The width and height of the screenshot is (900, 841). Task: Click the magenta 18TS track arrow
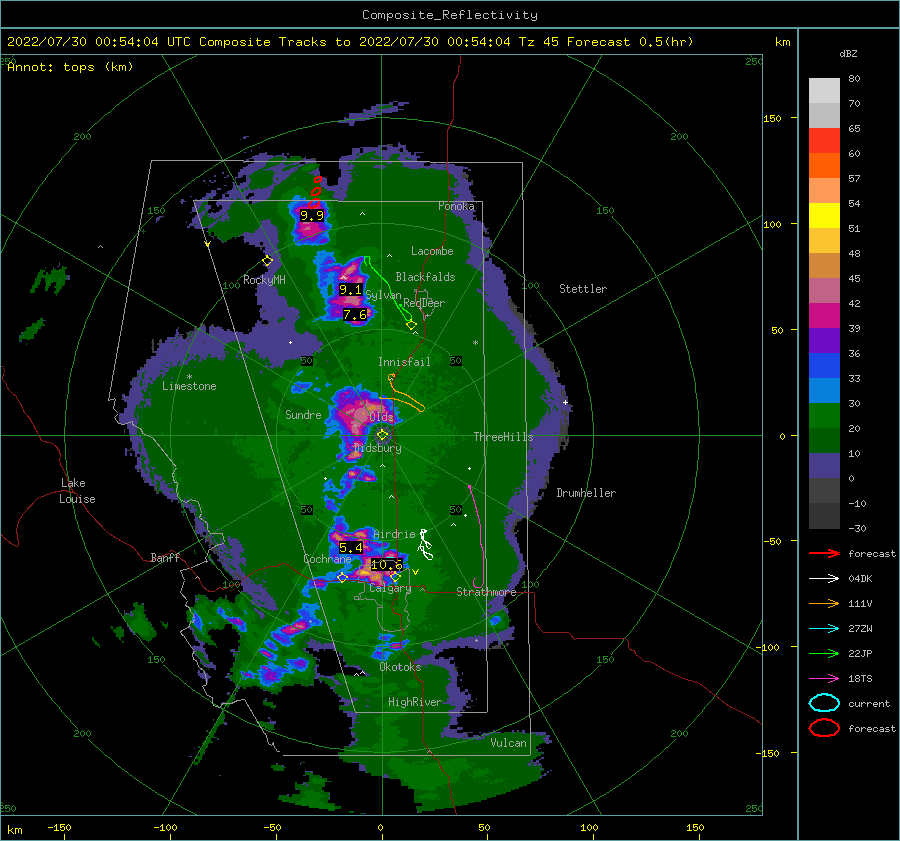(824, 679)
